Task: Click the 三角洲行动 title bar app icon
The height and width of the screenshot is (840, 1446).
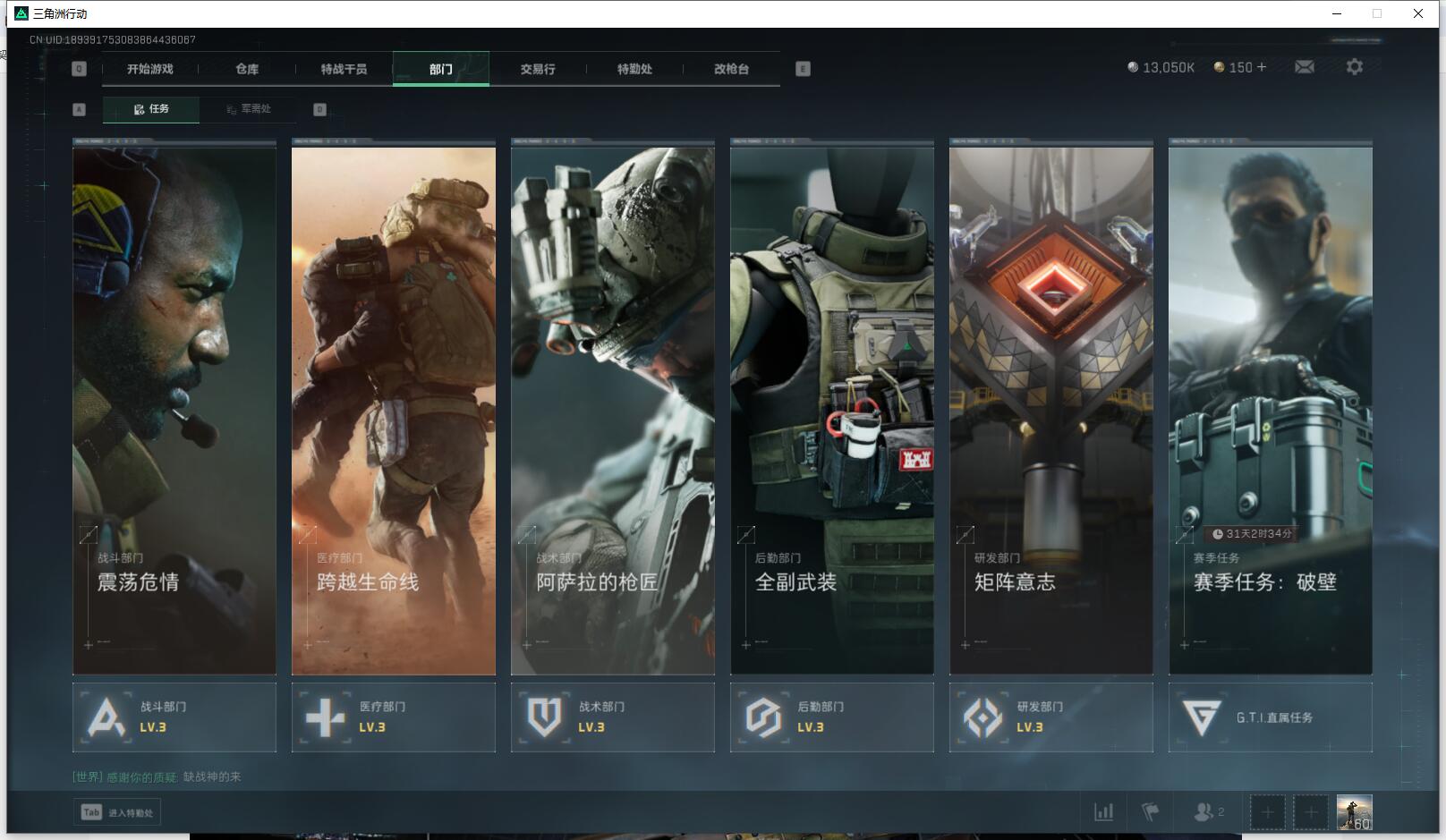Action: click(x=21, y=13)
